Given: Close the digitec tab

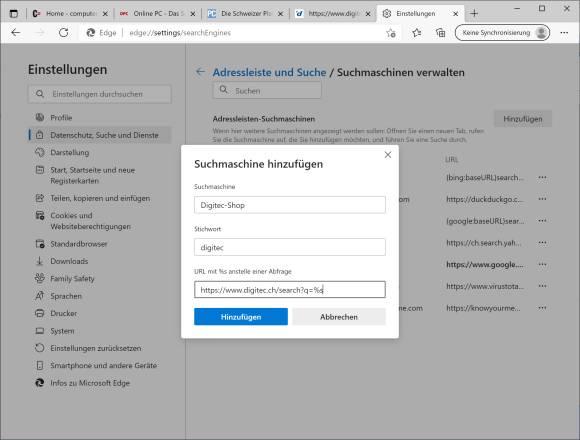Looking at the screenshot, I should tap(368, 14).
